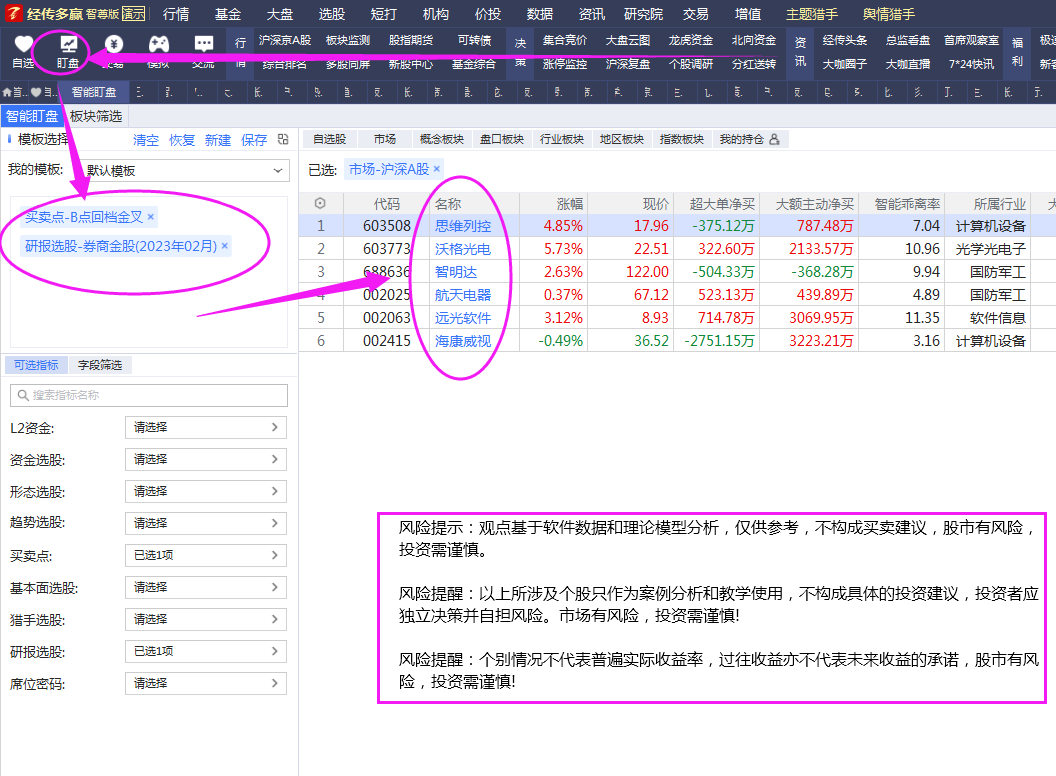Image resolution: width=1056 pixels, height=776 pixels.
Task: Click 保存 to save the template
Action: pos(254,140)
